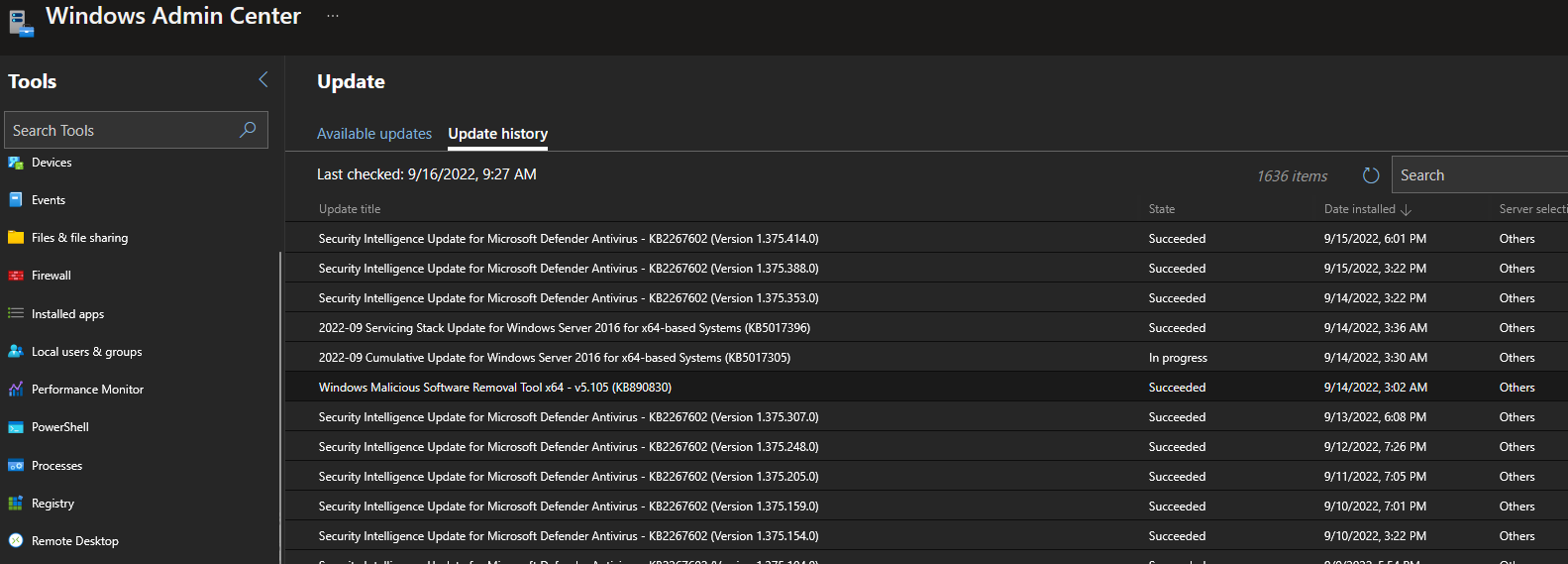The height and width of the screenshot is (564, 1568).
Task: Click the Date installed sort arrow
Action: click(x=1407, y=209)
